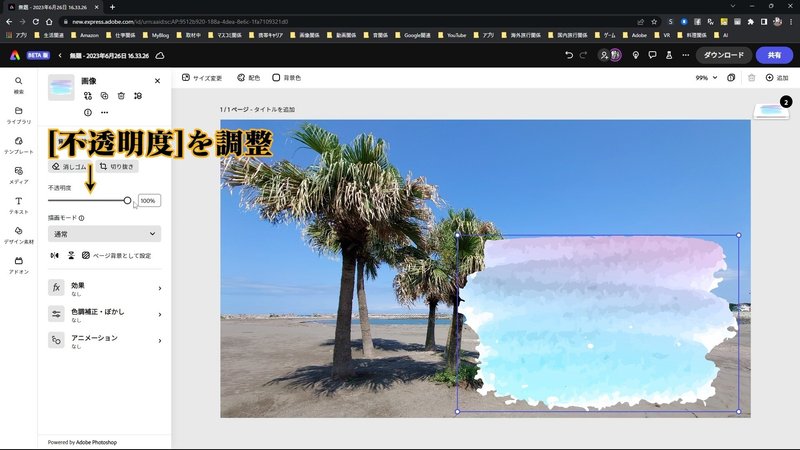Screen dimensions: 800x450
Task: Expand the 色調補正・ぼかし adjustments section
Action: (105, 314)
